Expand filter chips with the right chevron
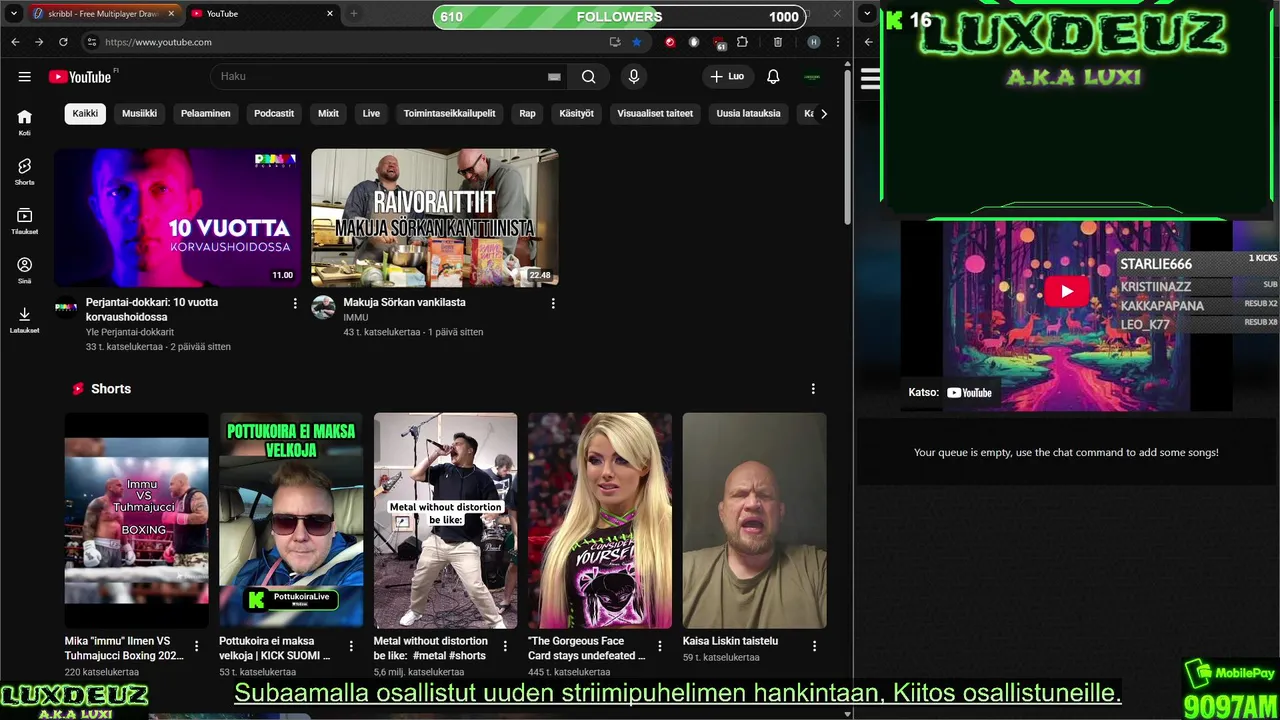This screenshot has width=1280, height=720. coord(823,113)
